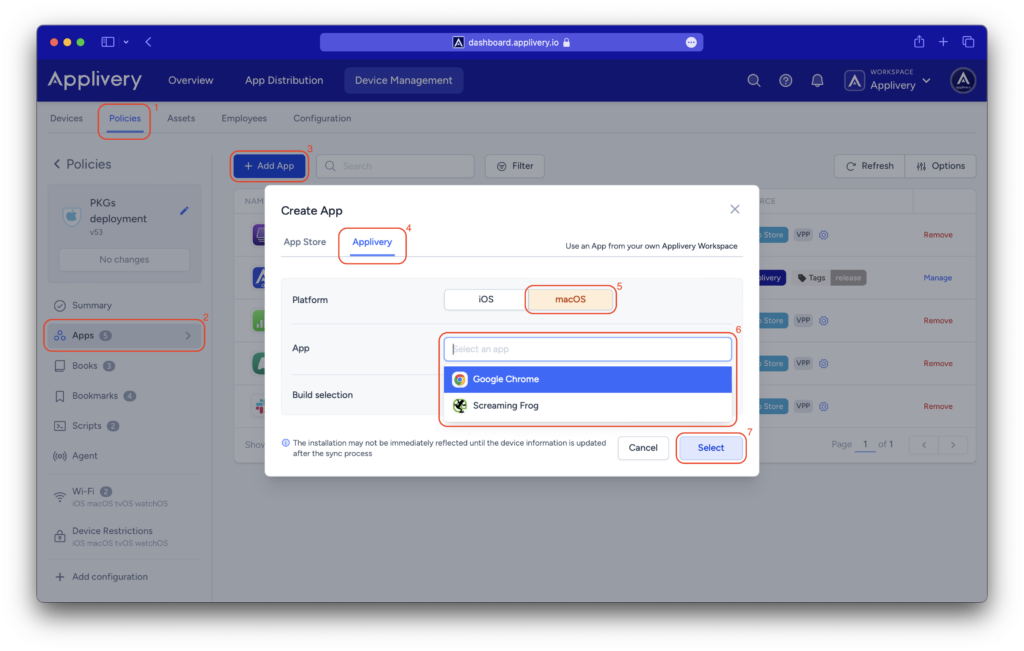Open the notifications bell icon
This screenshot has width=1024, height=651.
coord(817,80)
